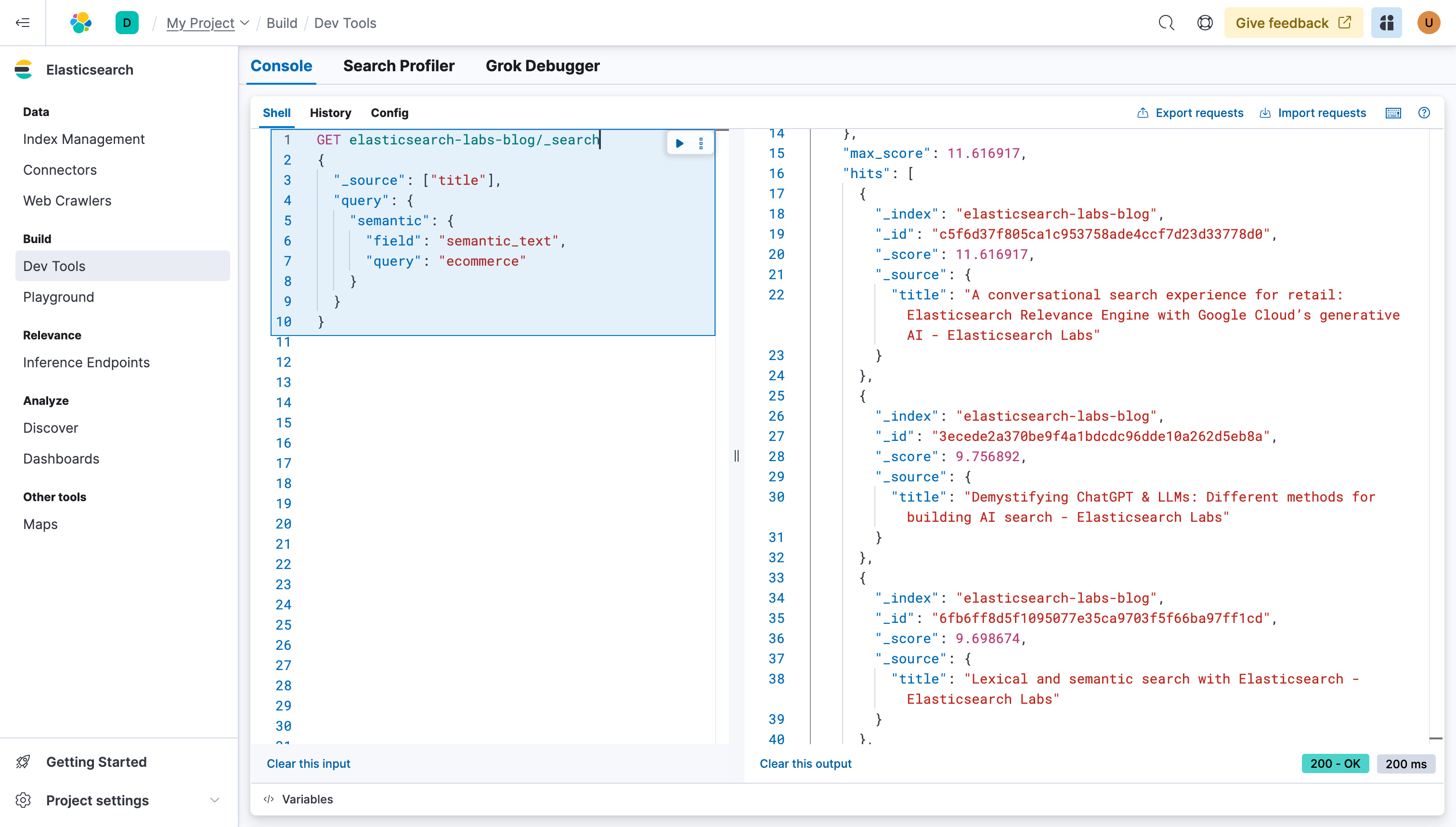Screen dimensions: 1456x827
Task: Click the Project settings gear icon
Action: (23, 801)
